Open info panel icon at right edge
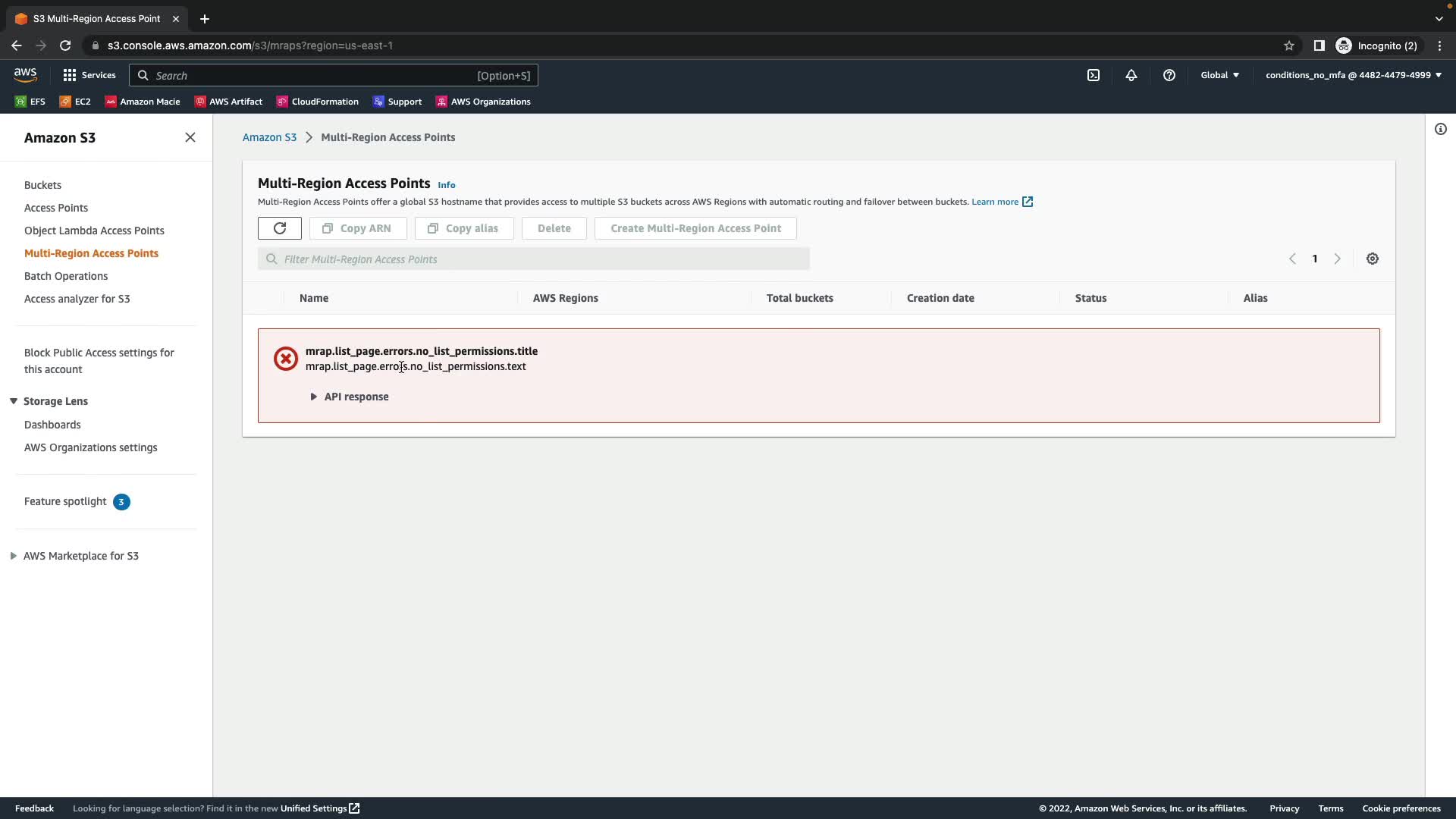This screenshot has height=819, width=1456. 1440,129
